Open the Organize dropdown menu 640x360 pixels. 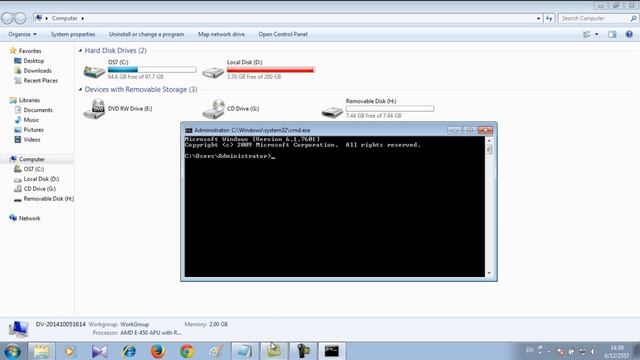[22, 34]
